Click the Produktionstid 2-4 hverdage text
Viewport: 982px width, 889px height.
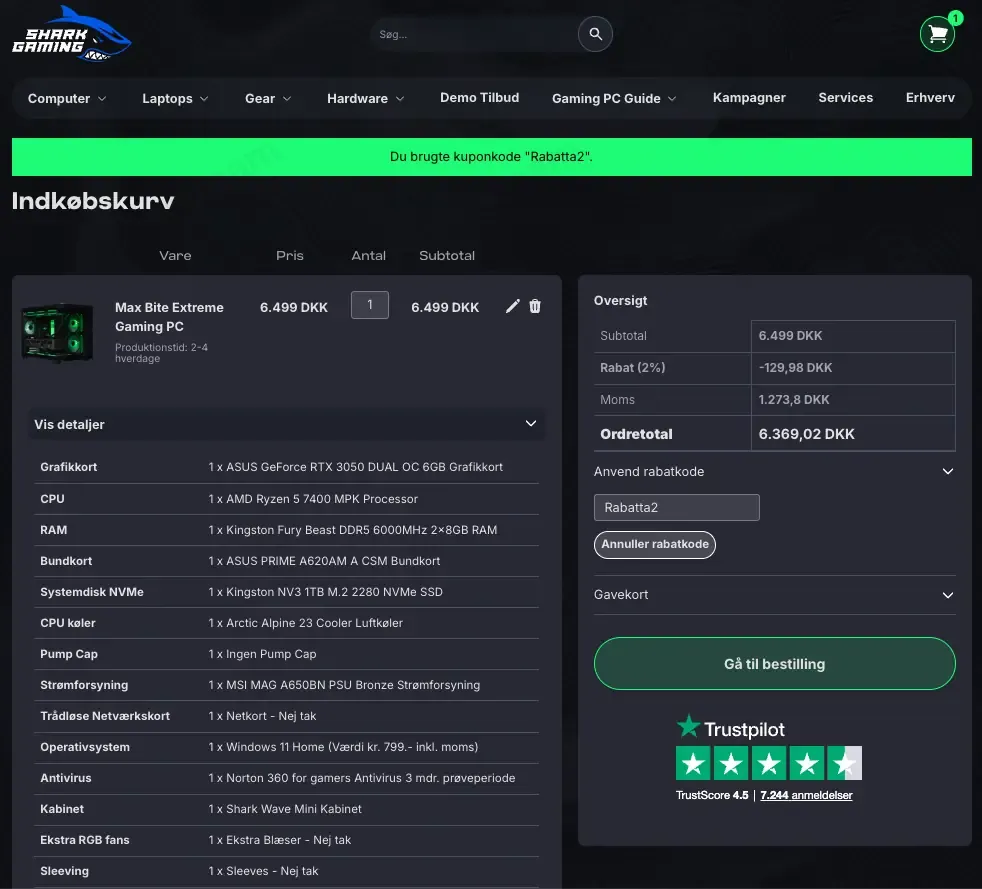[x=161, y=352]
